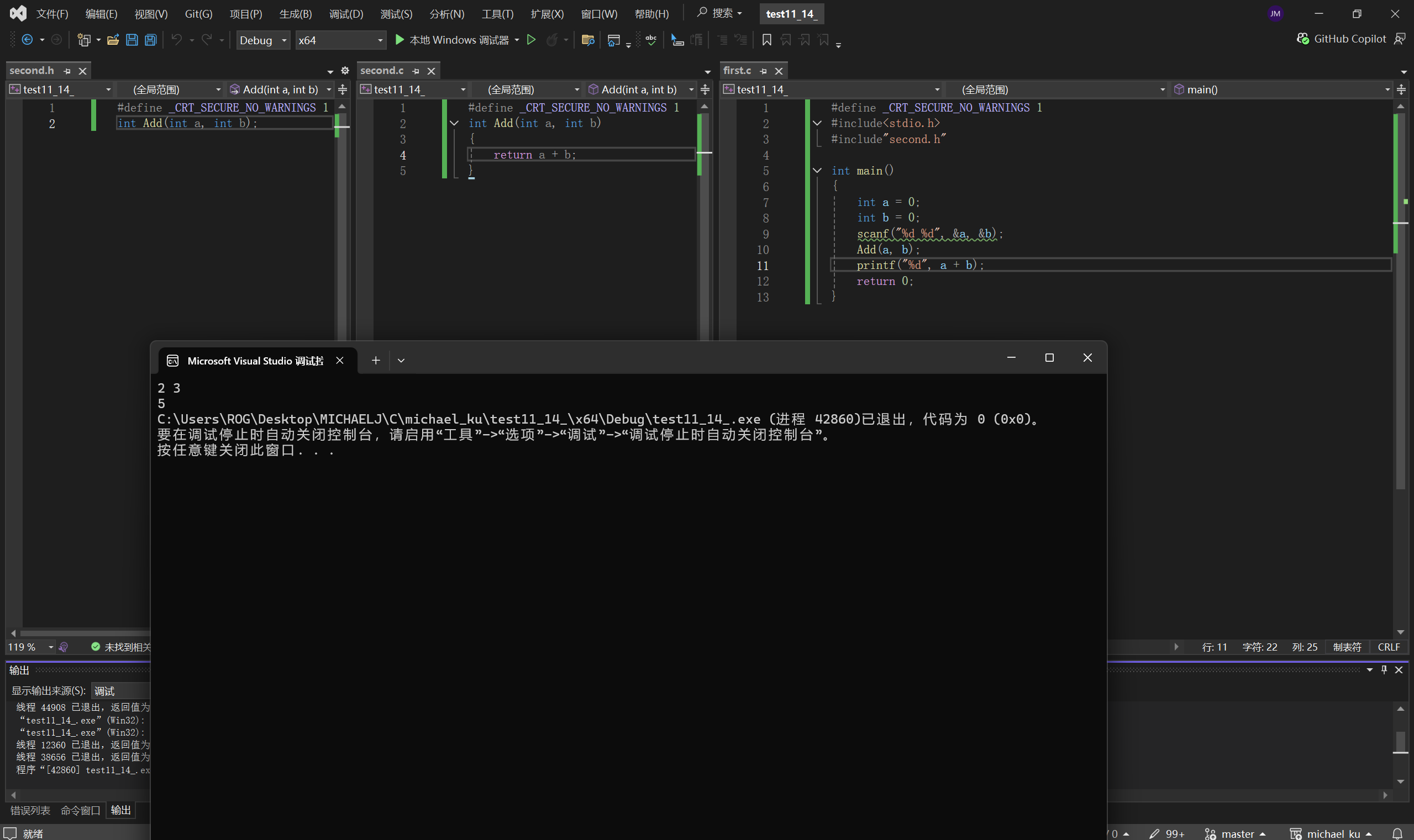Open the Debug configuration dropdown

263,40
